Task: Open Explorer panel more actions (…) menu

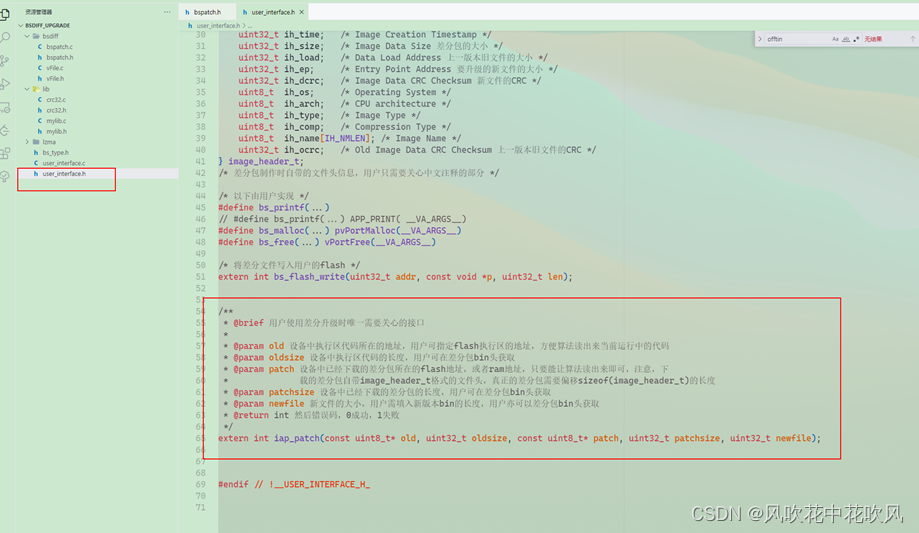Action: pos(168,12)
